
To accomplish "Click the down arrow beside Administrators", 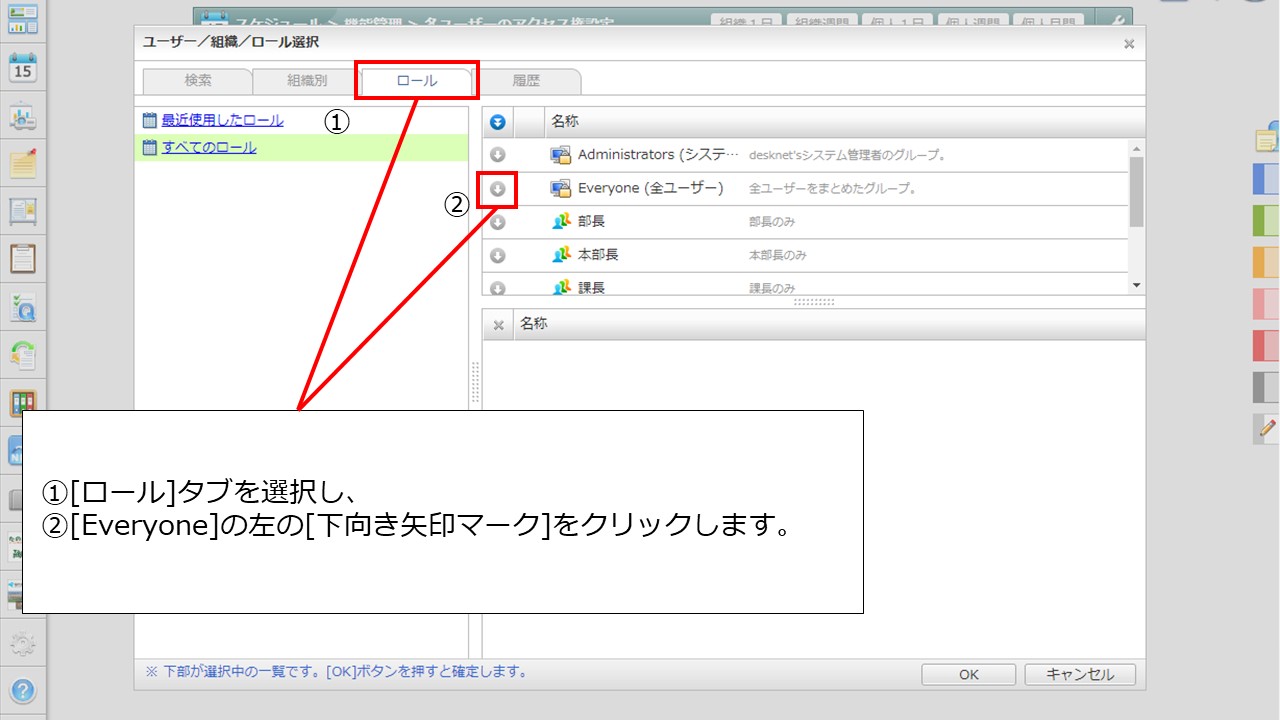I will (x=497, y=155).
